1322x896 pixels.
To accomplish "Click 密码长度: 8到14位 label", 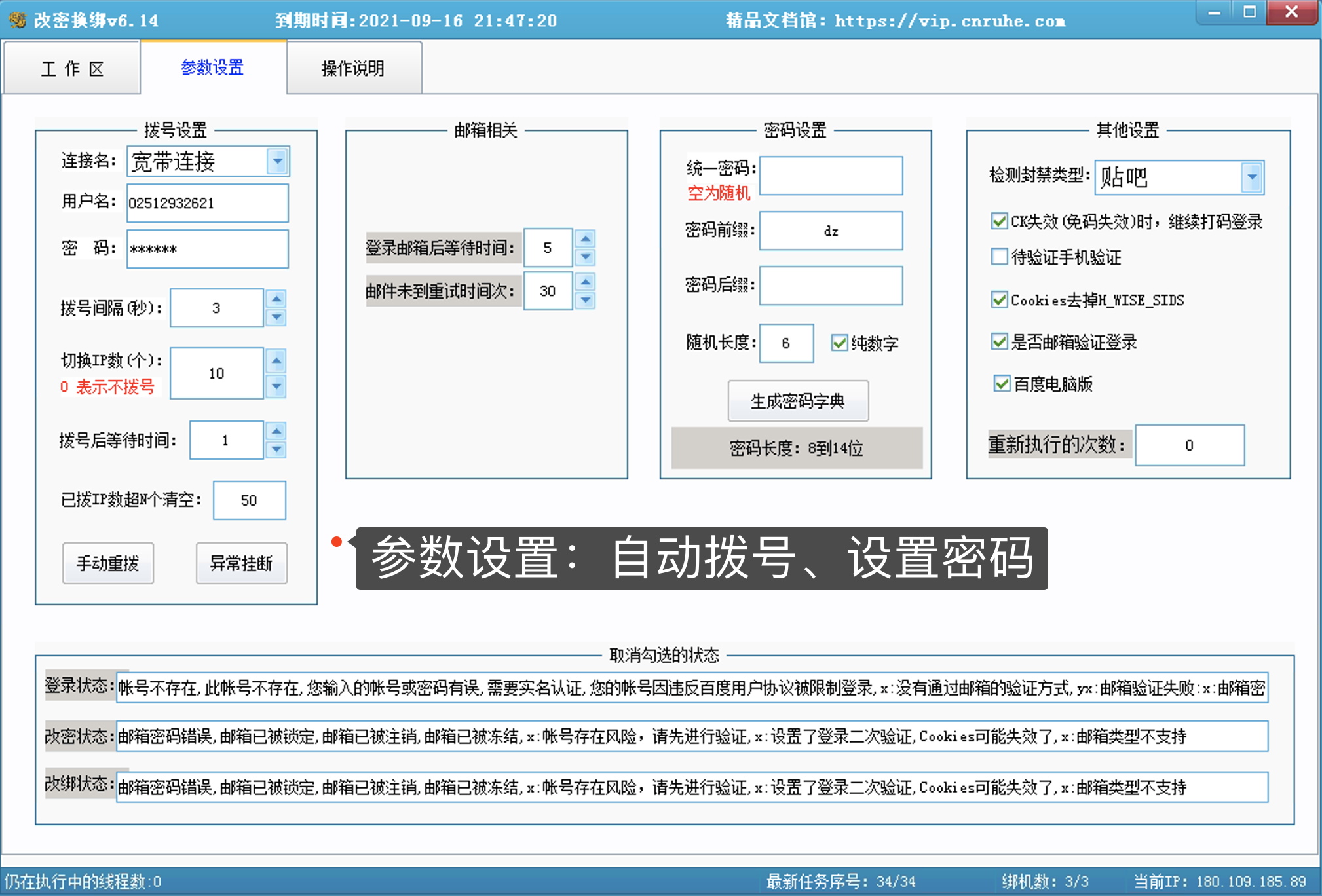I will click(797, 448).
